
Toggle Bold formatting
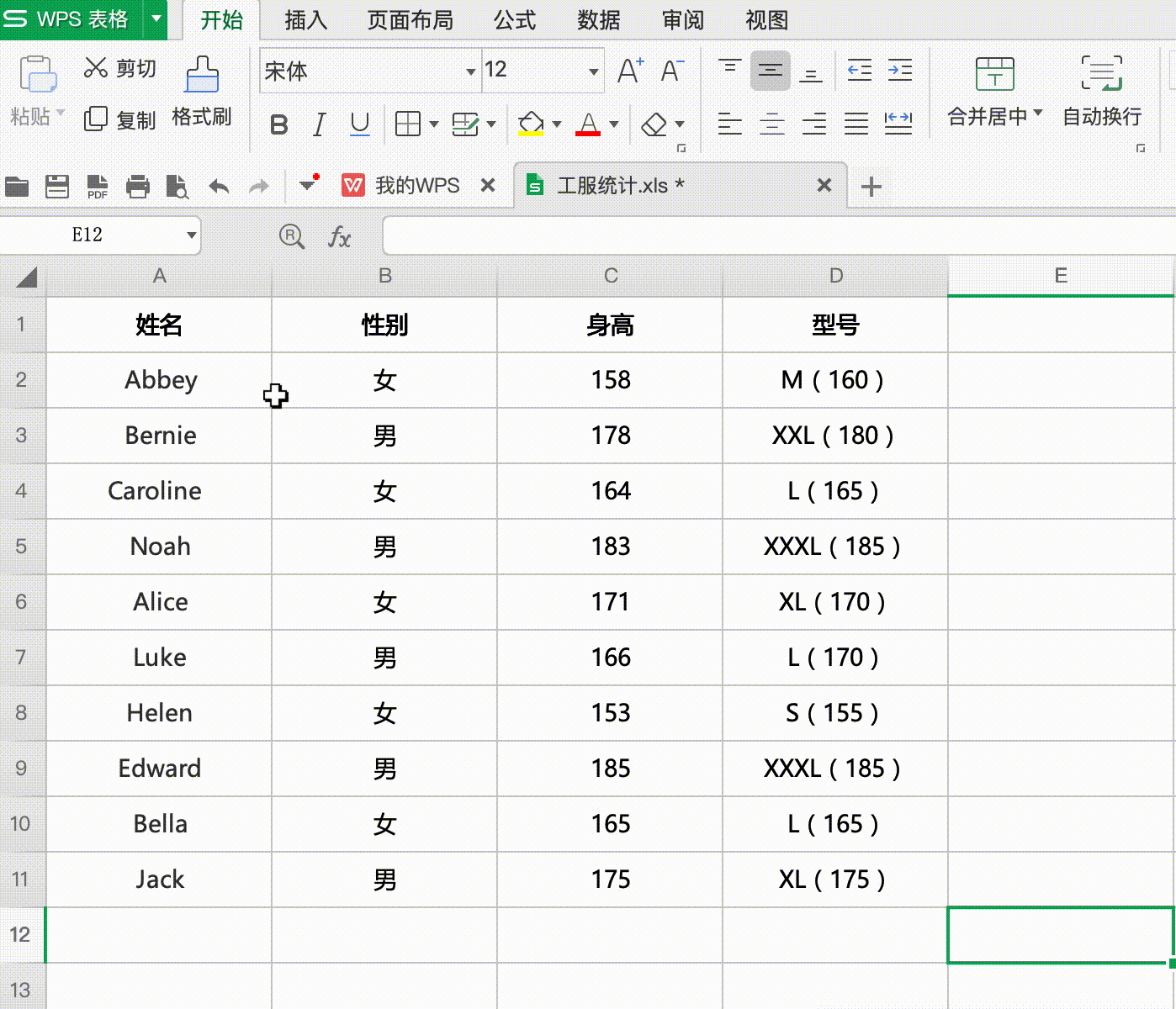point(279,124)
